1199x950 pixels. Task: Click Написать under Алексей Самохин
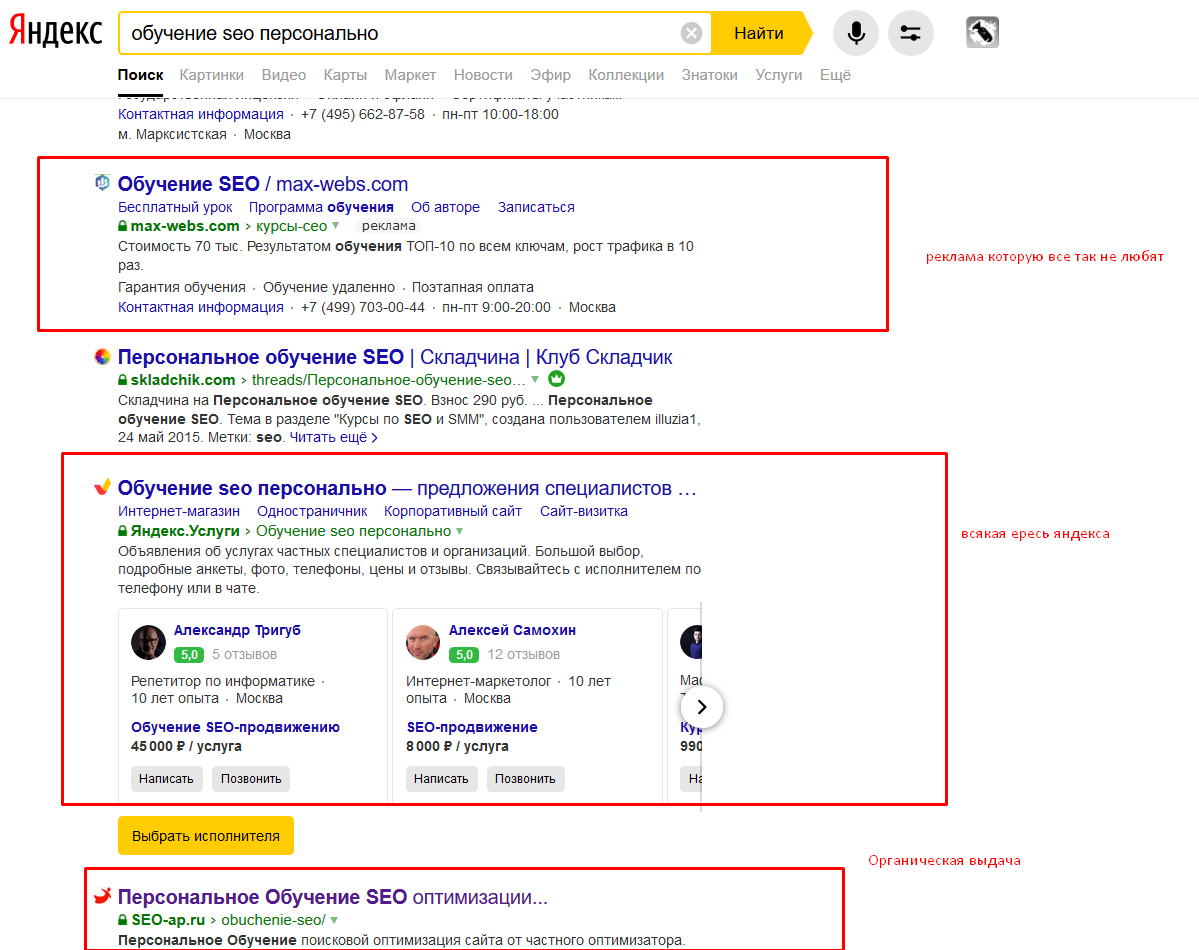point(441,779)
